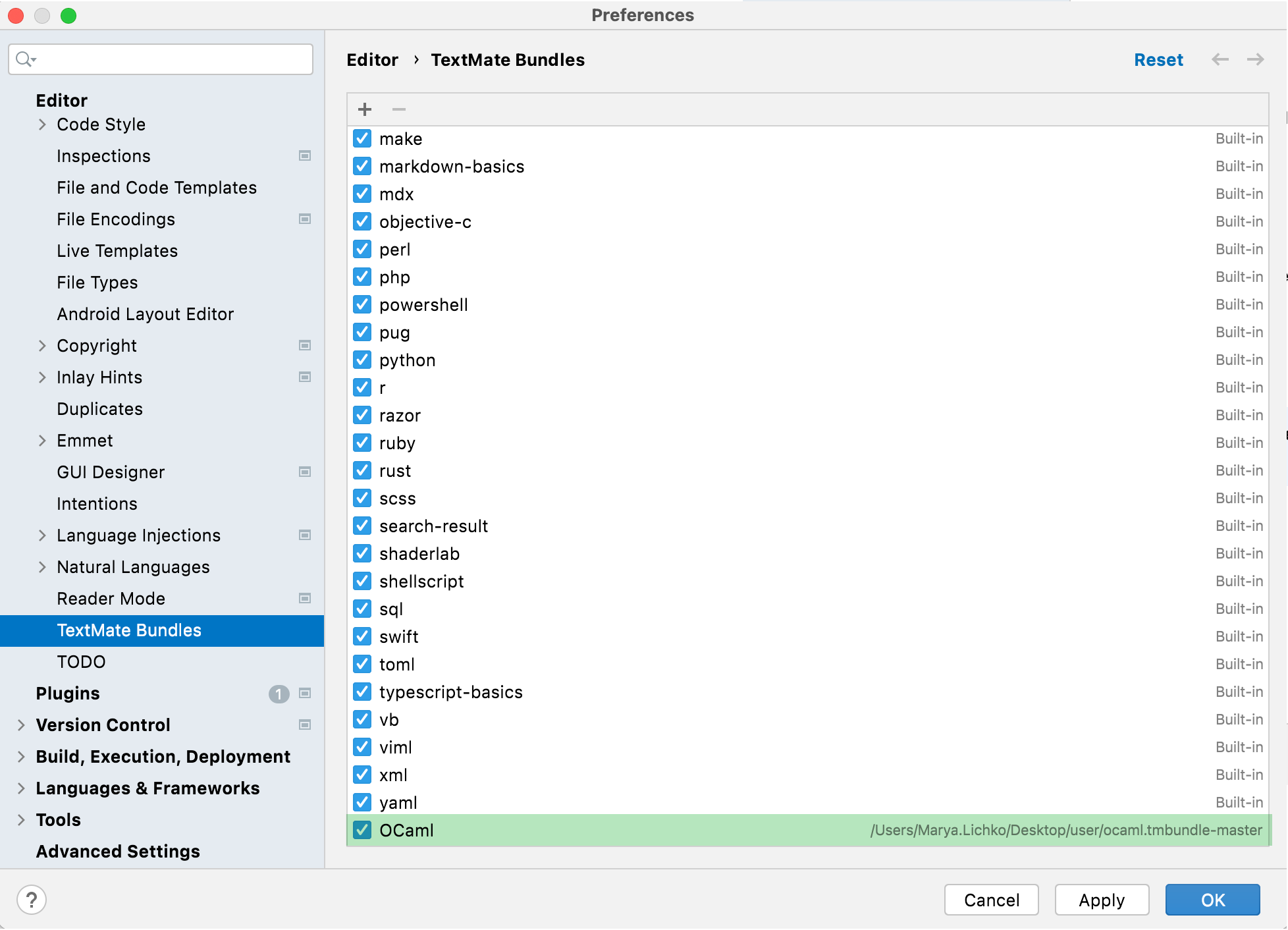Open the TODO settings page

pos(81,662)
